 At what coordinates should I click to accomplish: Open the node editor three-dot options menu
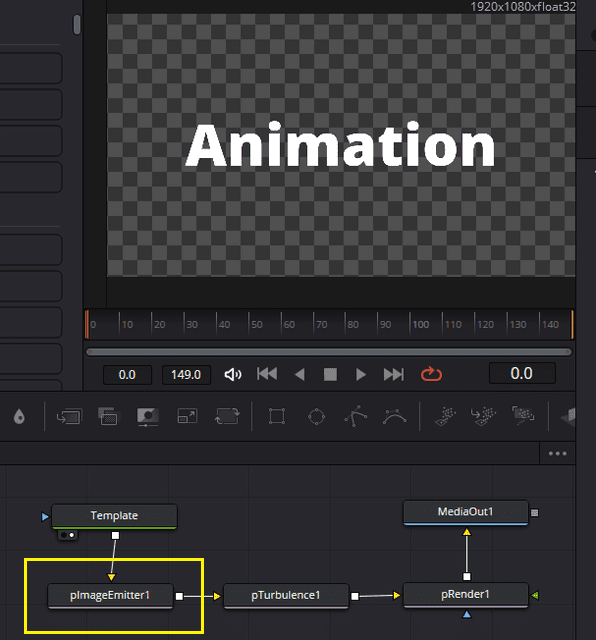pyautogui.click(x=558, y=453)
